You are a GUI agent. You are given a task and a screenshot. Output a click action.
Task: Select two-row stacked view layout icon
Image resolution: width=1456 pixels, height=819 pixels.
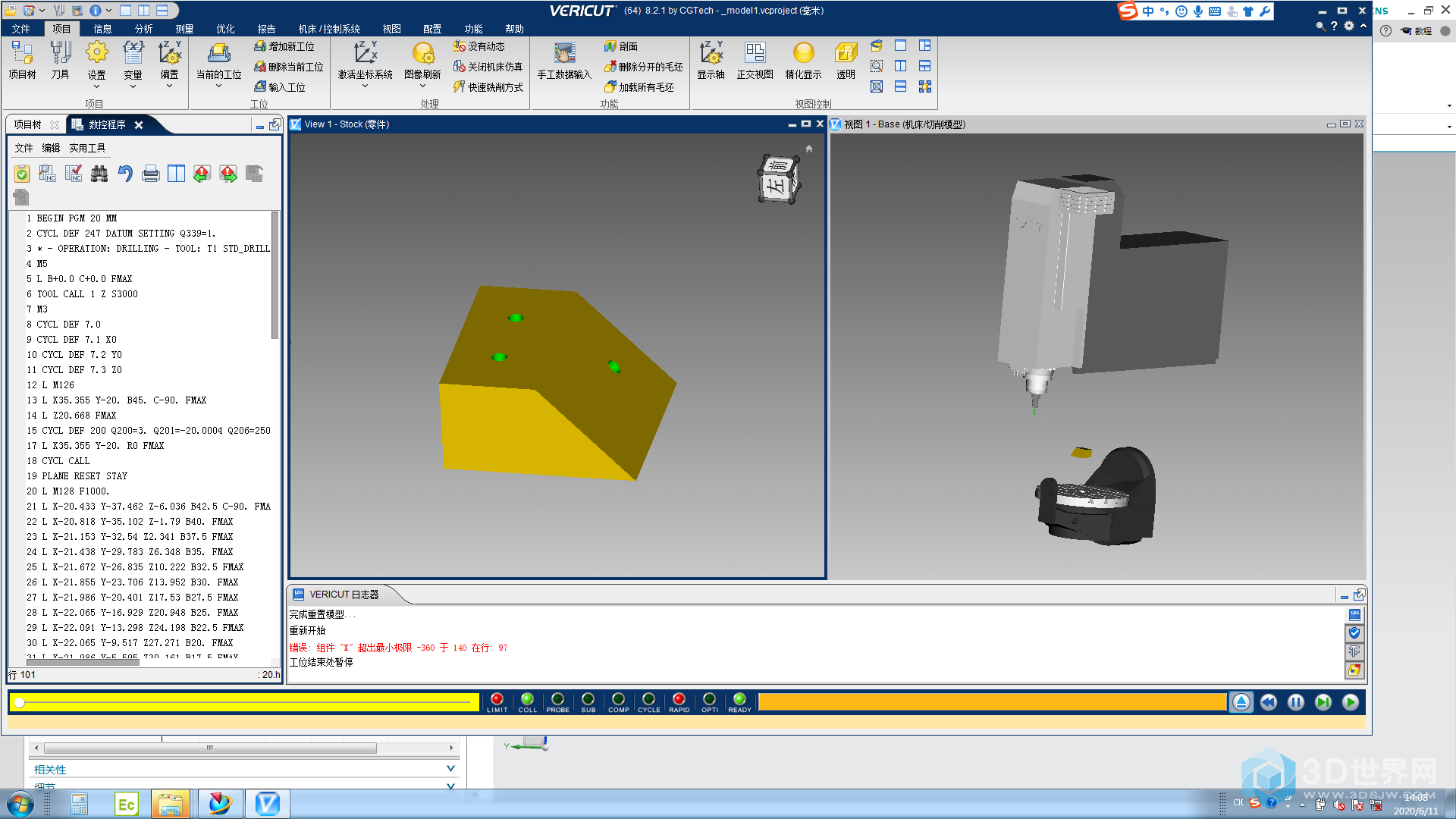901,86
